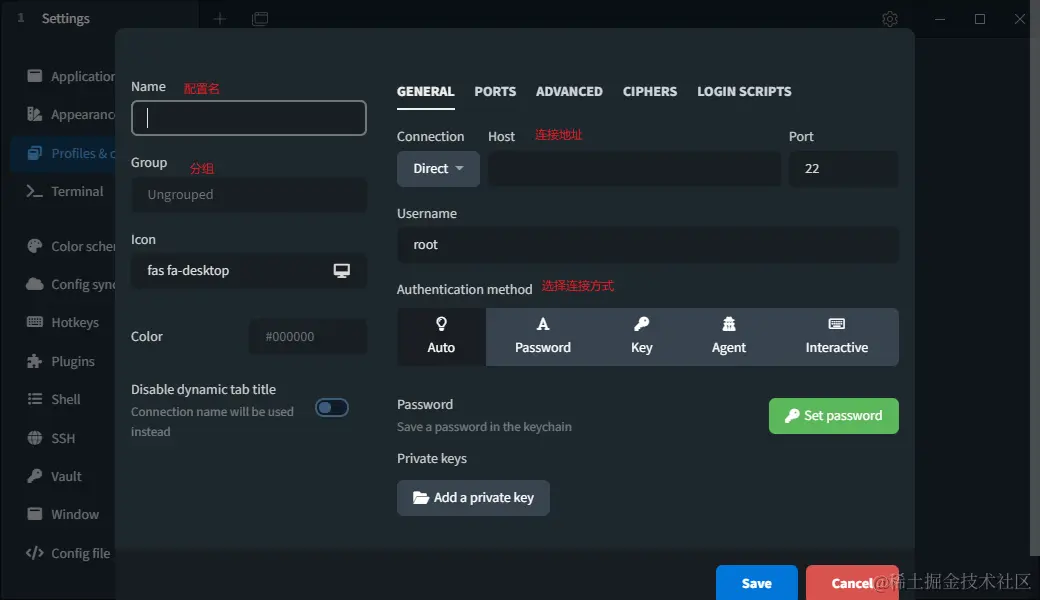Click the Icon field fas fa-desktop
Viewport: 1040px width, 600px height.
click(249, 270)
